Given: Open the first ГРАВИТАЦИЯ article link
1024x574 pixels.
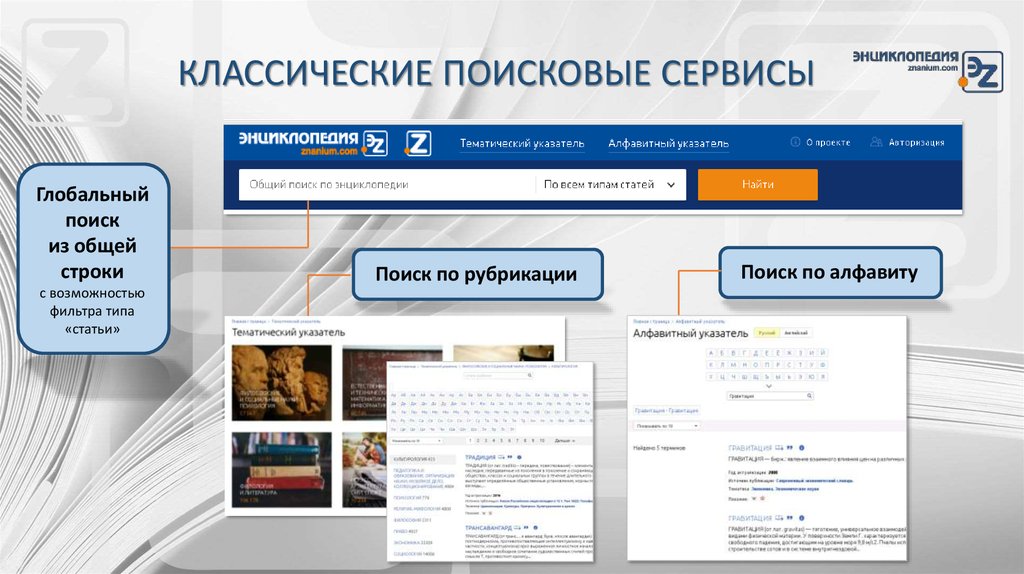Looking at the screenshot, I should pyautogui.click(x=750, y=447).
